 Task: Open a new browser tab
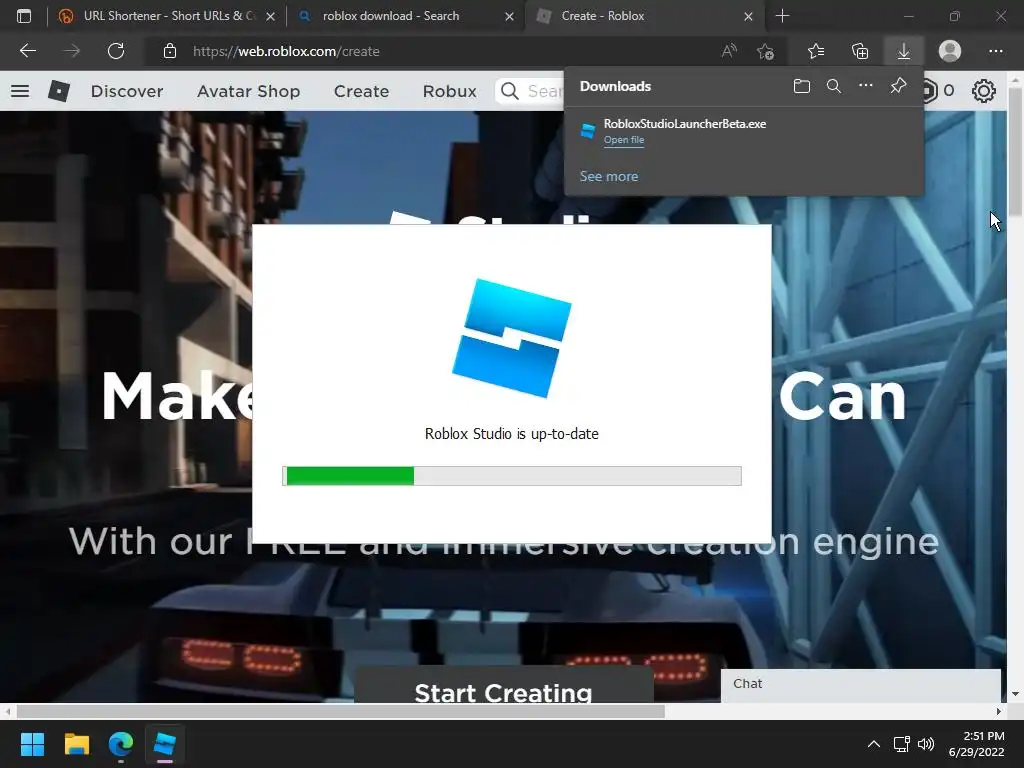click(782, 16)
